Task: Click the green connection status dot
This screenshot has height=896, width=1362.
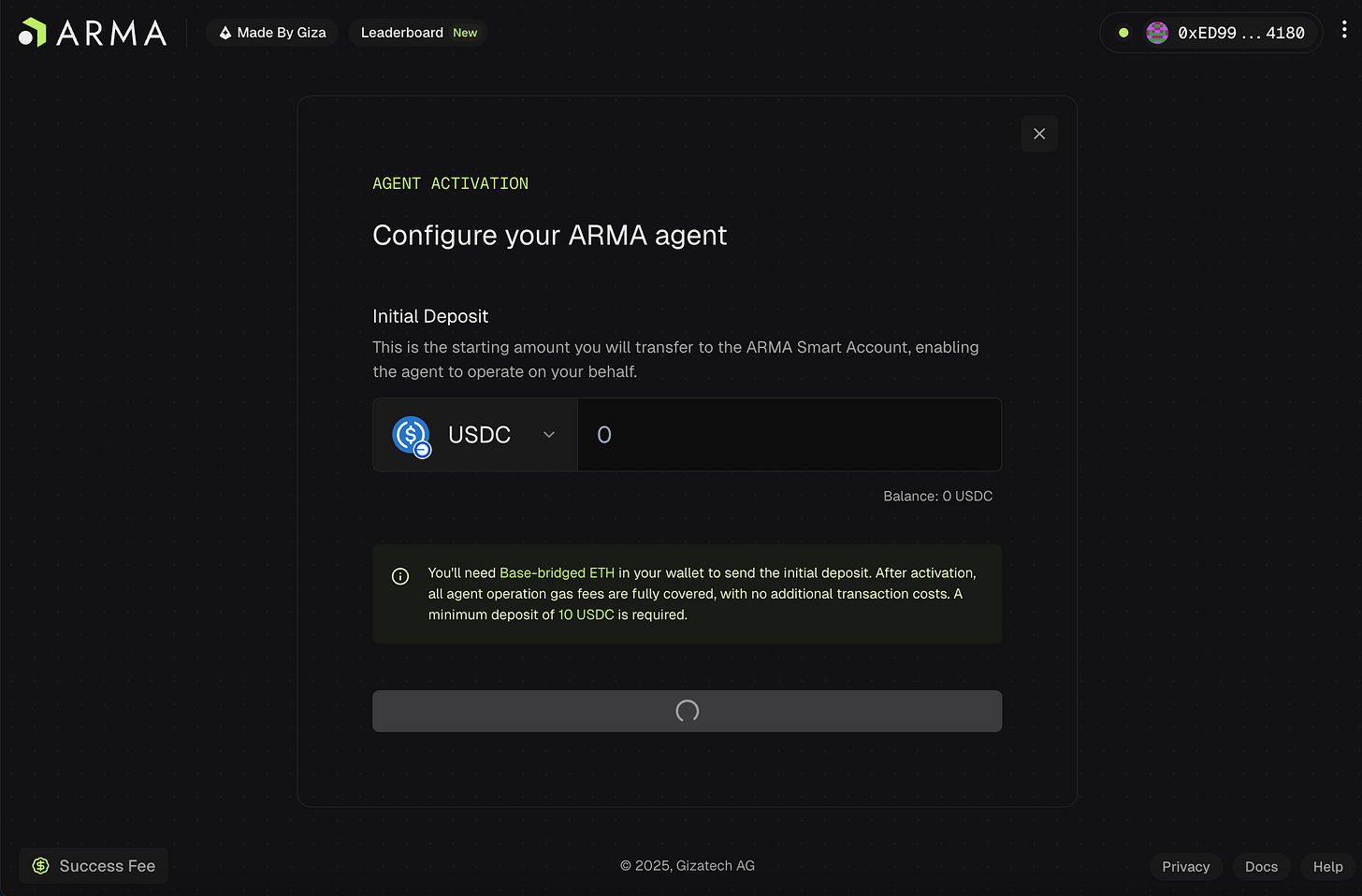Action: (x=1123, y=33)
